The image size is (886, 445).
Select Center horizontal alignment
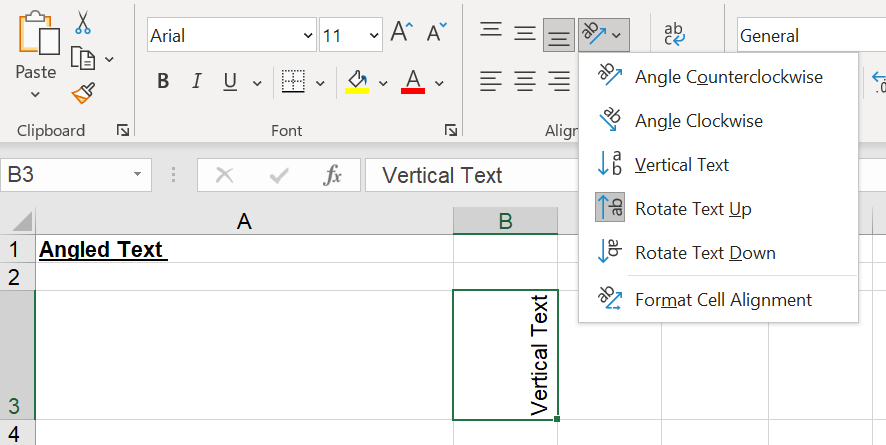(x=524, y=81)
